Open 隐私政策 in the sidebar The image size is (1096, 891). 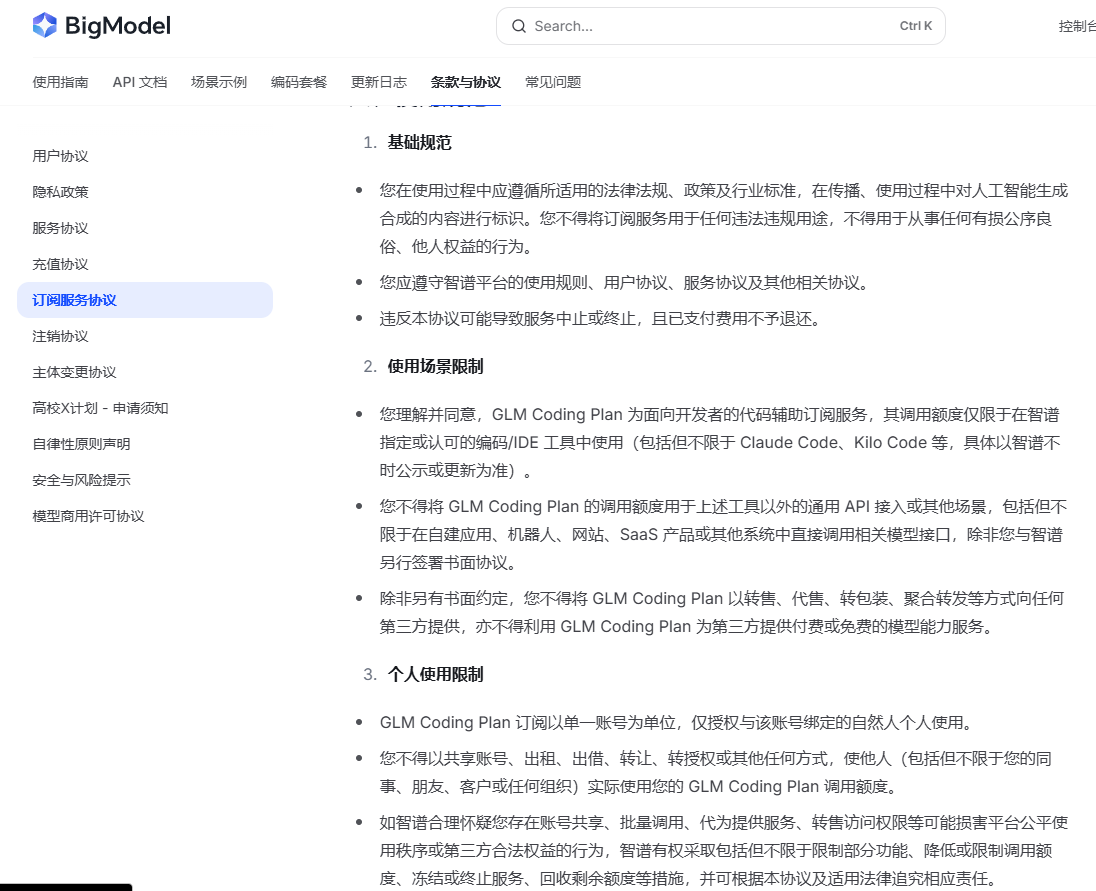[60, 192]
